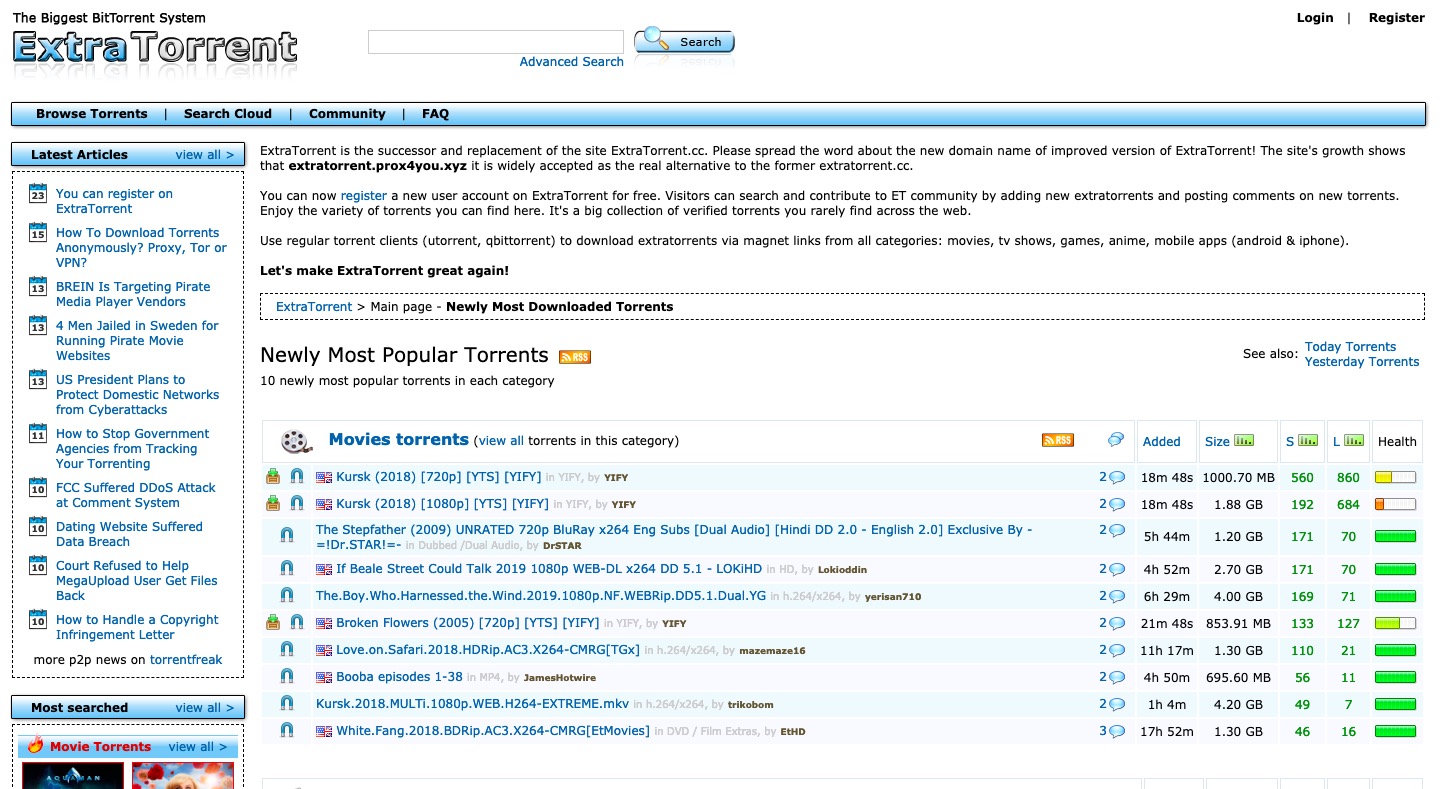View all Movie Torrents in sidebar
This screenshot has width=1440, height=789.
(198, 747)
